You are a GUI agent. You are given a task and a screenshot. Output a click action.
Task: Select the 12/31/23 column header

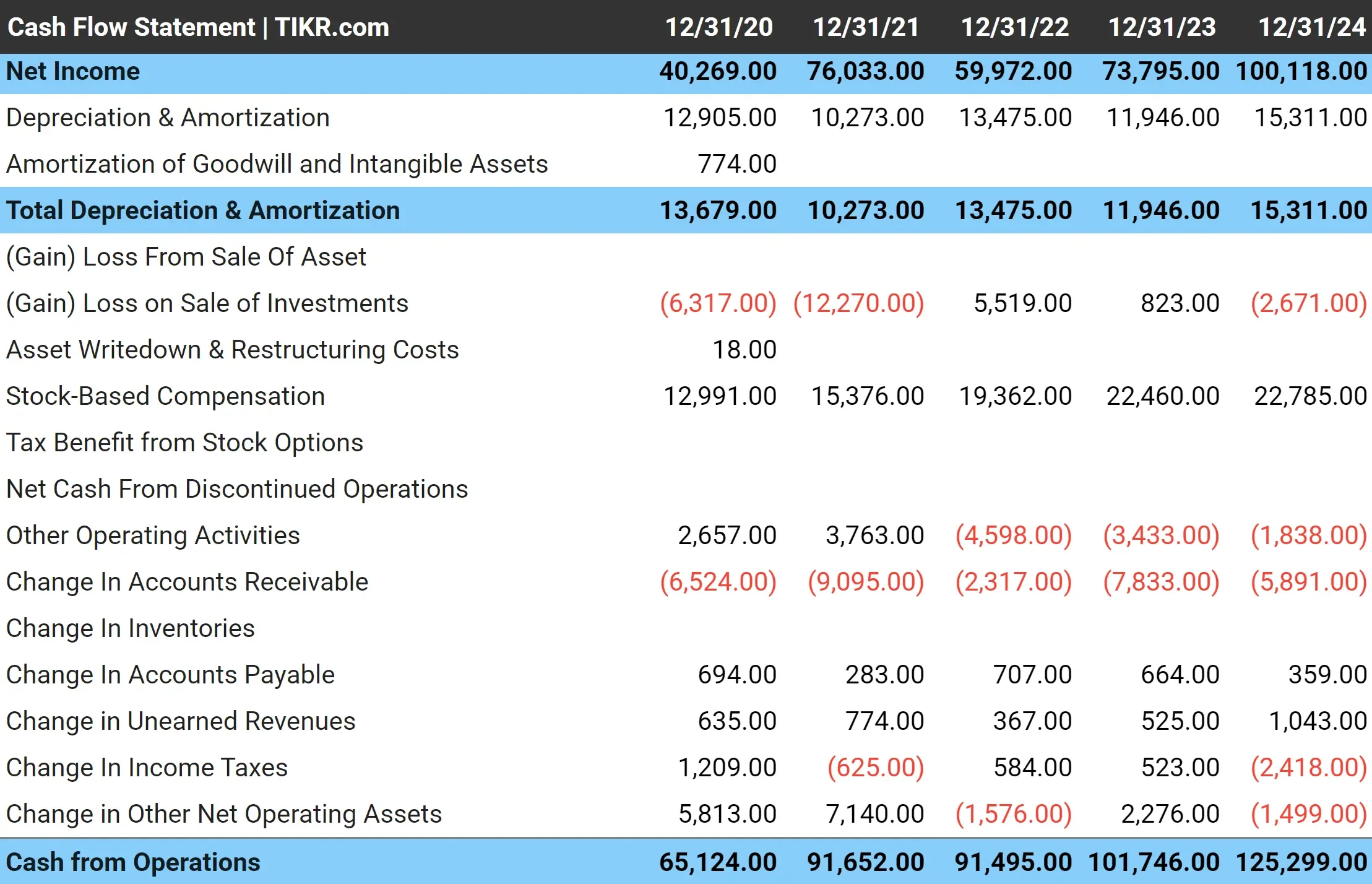(x=1162, y=27)
